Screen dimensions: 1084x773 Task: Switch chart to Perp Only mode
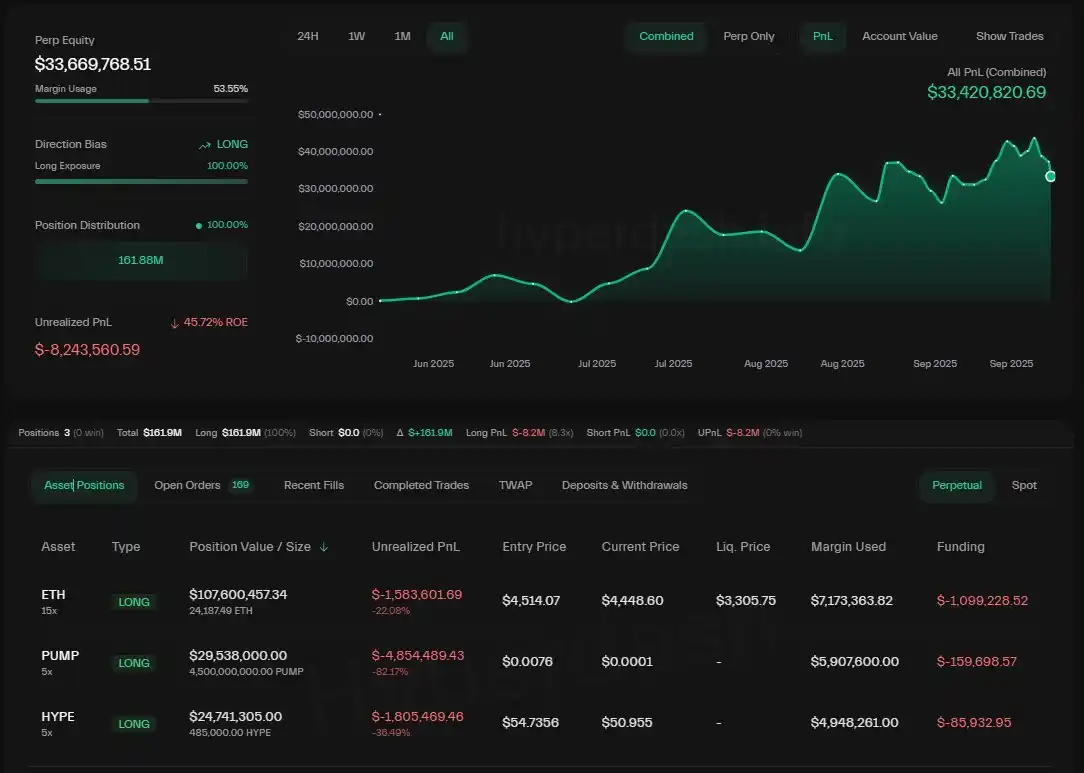point(749,36)
